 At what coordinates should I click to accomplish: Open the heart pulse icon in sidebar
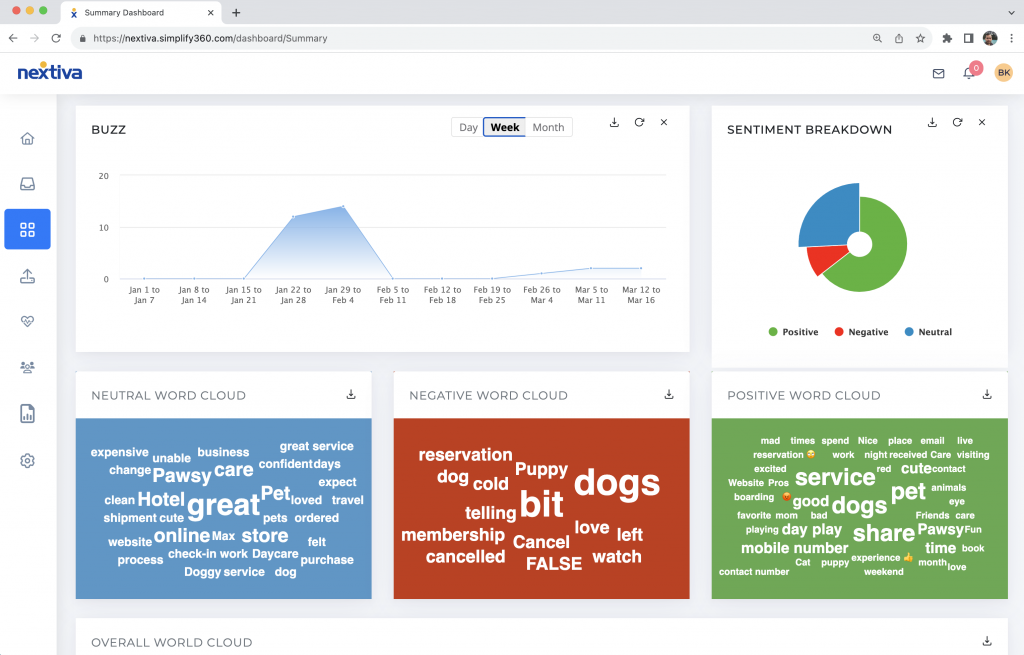(x=27, y=321)
